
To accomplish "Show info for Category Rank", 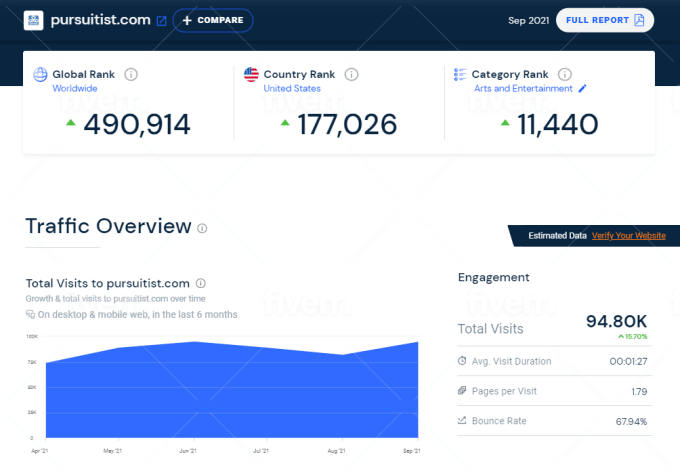I will (x=565, y=75).
